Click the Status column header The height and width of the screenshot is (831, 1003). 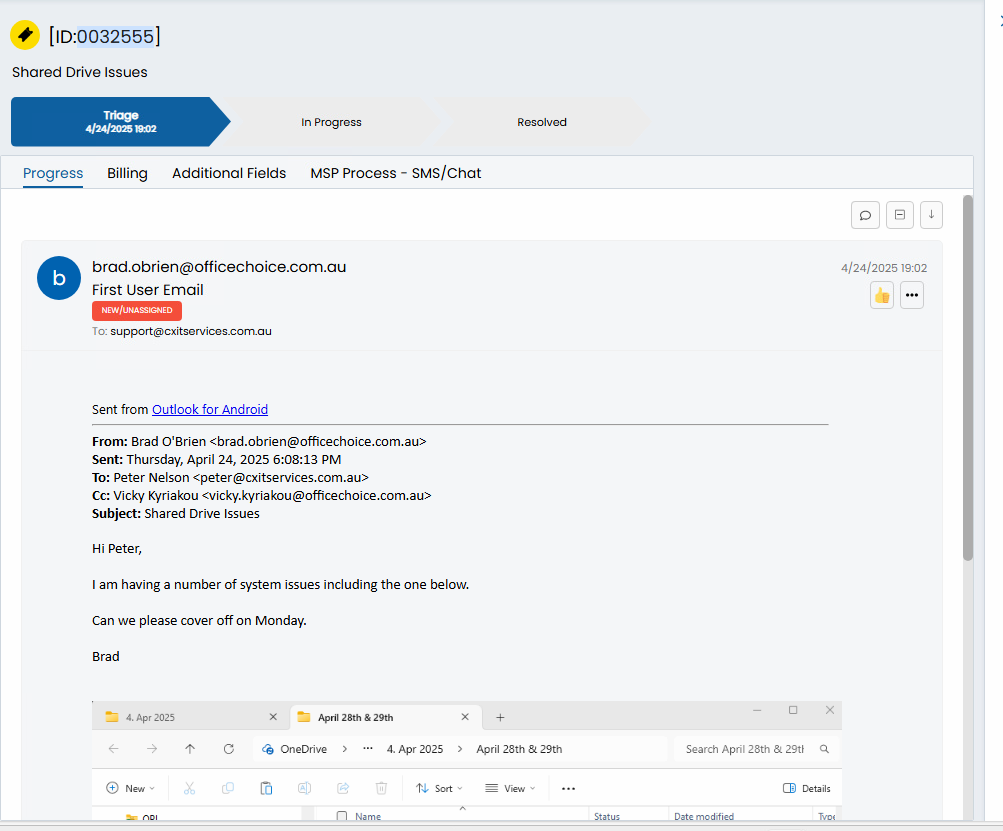point(606,816)
